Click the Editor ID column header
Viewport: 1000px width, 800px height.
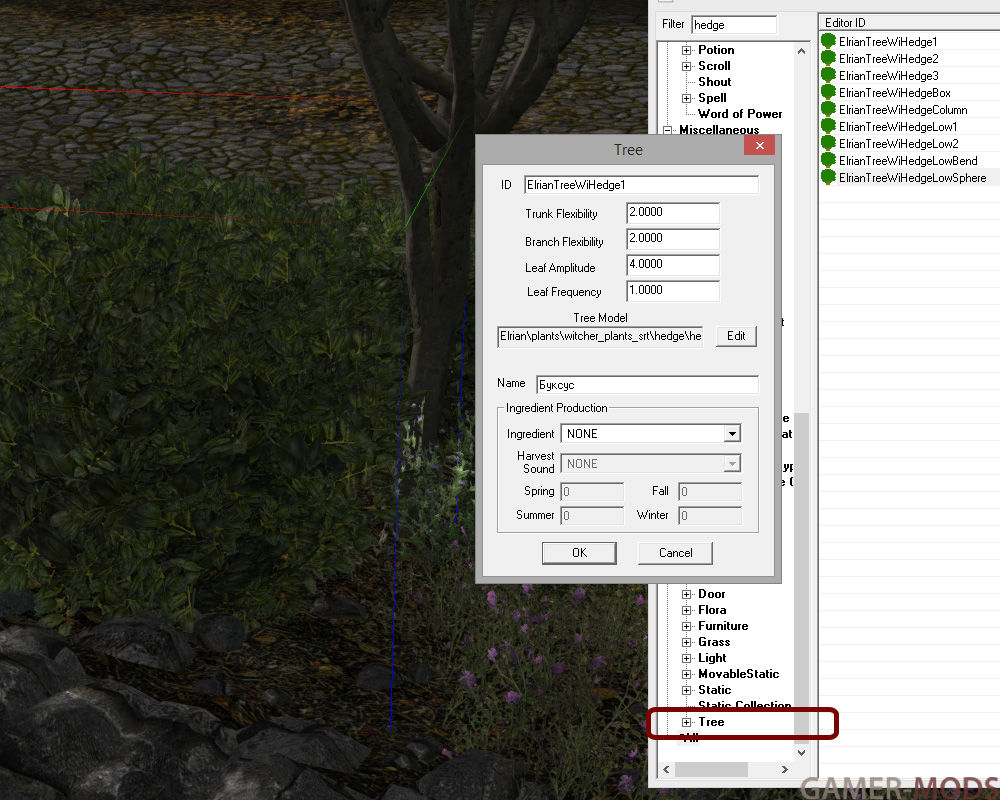coord(909,22)
